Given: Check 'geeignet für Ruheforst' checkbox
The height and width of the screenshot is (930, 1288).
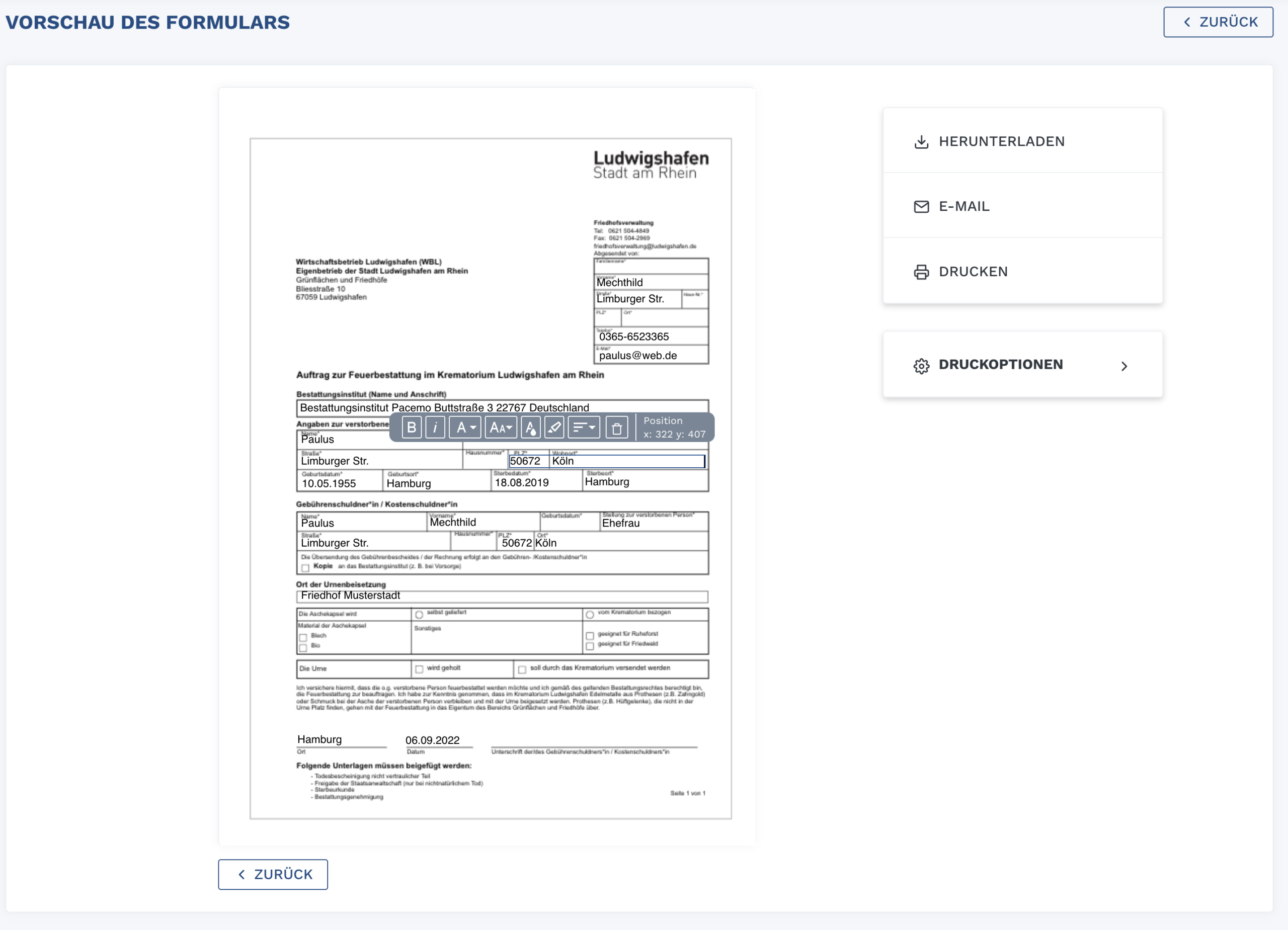Looking at the screenshot, I should pyautogui.click(x=590, y=635).
